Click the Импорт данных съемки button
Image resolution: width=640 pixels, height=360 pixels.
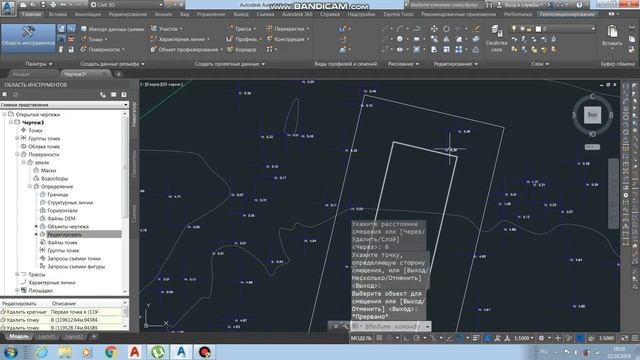112,29
